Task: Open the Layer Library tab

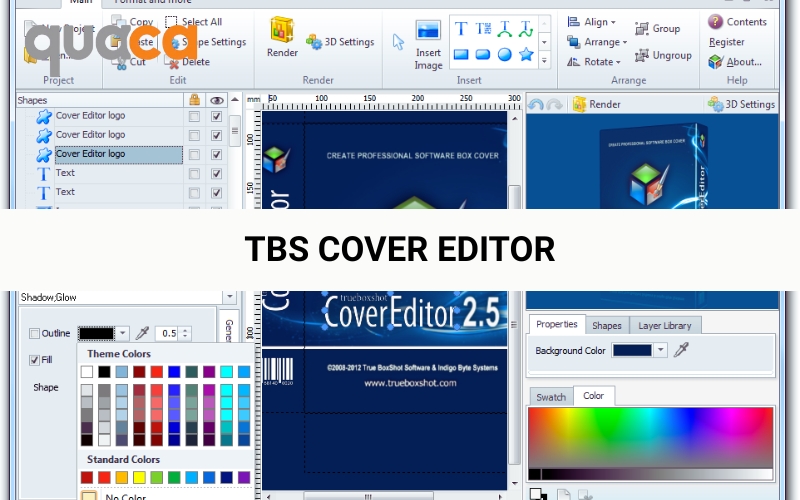Action: [664, 326]
